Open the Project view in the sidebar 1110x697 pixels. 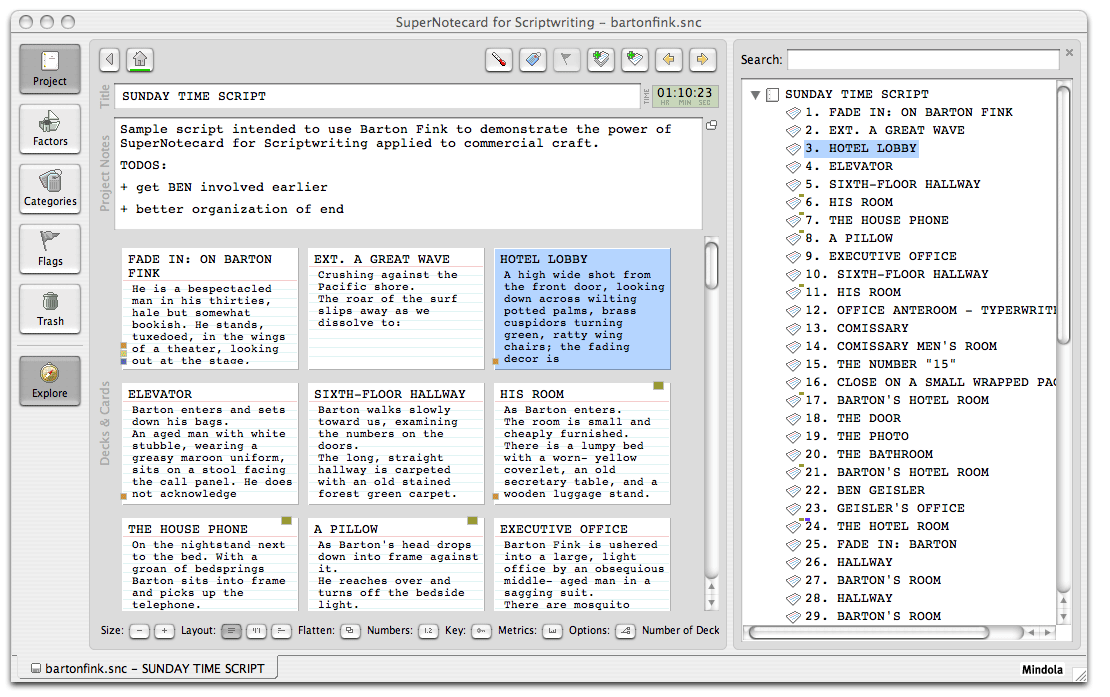pyautogui.click(x=50, y=69)
